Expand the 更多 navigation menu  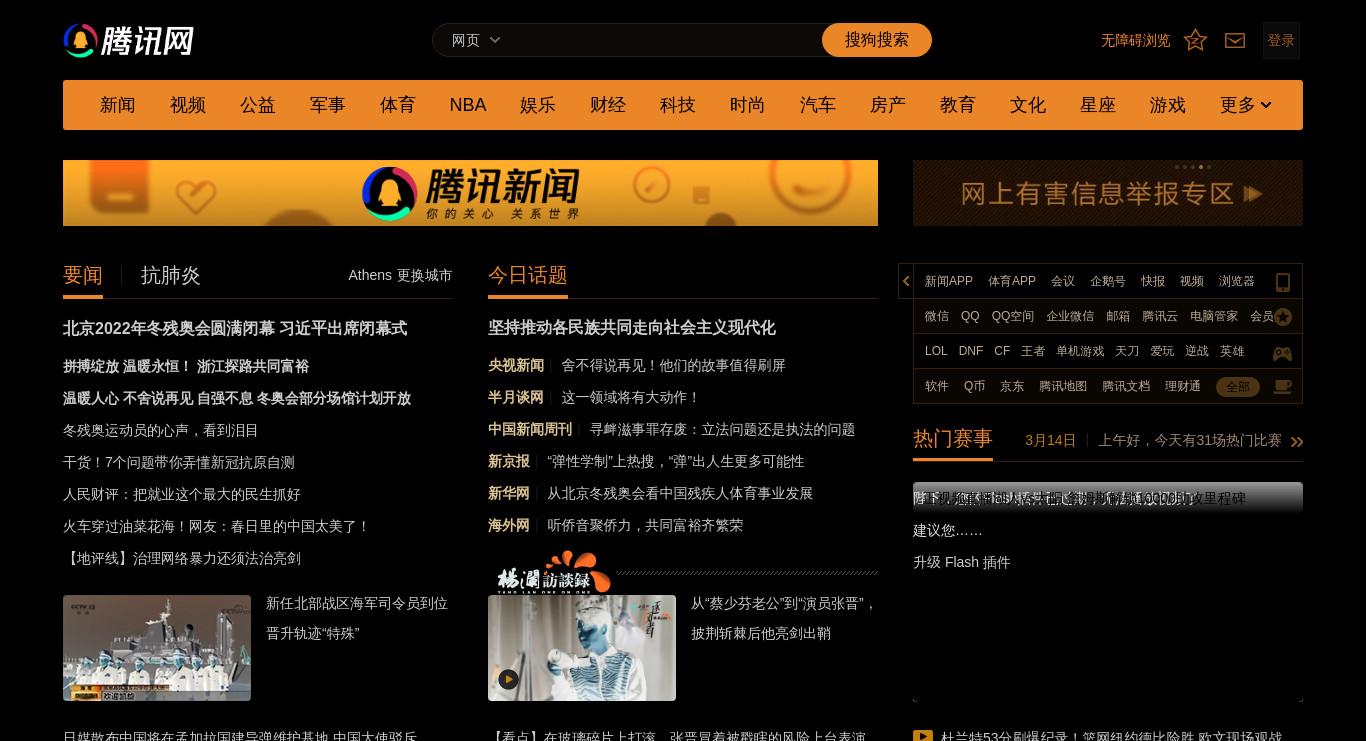[1246, 105]
